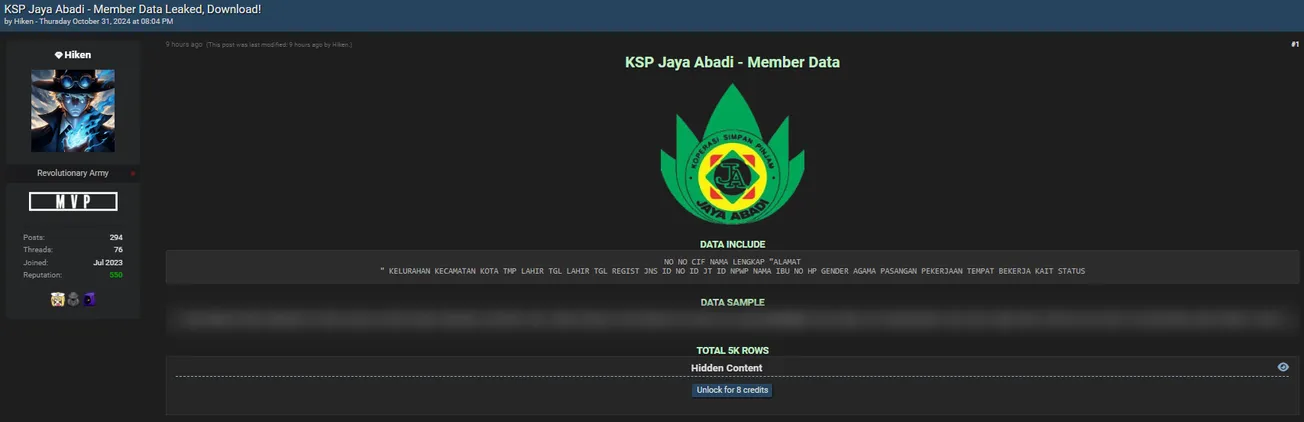The image size is (1304, 422).
Task: Click the green KSP Jaya Abadi logo
Action: point(732,154)
